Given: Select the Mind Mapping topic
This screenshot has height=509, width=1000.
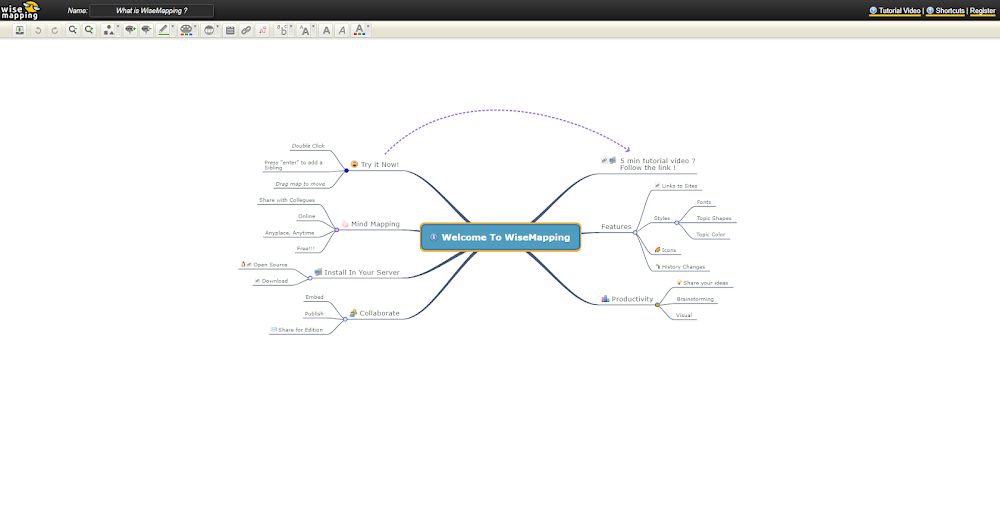Looking at the screenshot, I should click(x=371, y=224).
